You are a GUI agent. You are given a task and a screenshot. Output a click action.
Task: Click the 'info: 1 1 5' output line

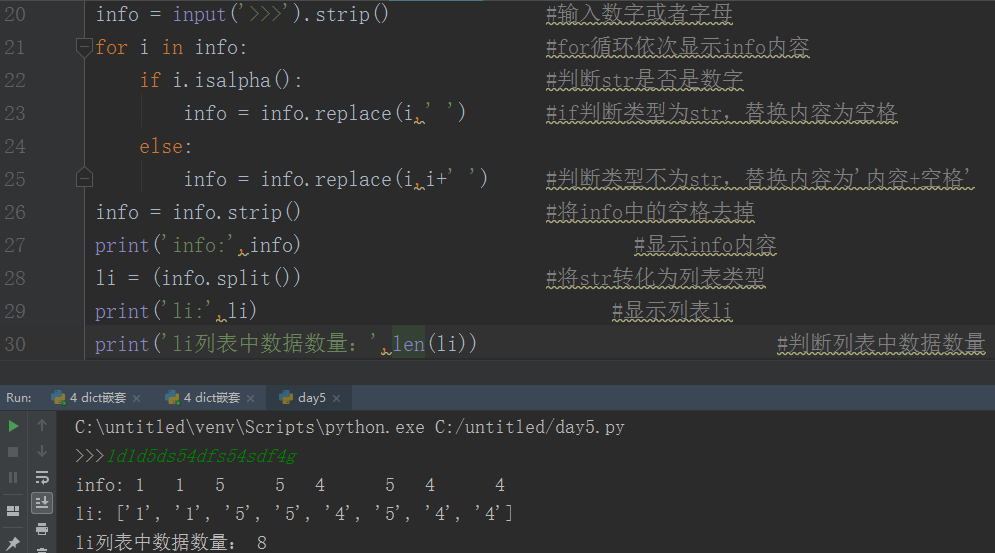tap(290, 485)
